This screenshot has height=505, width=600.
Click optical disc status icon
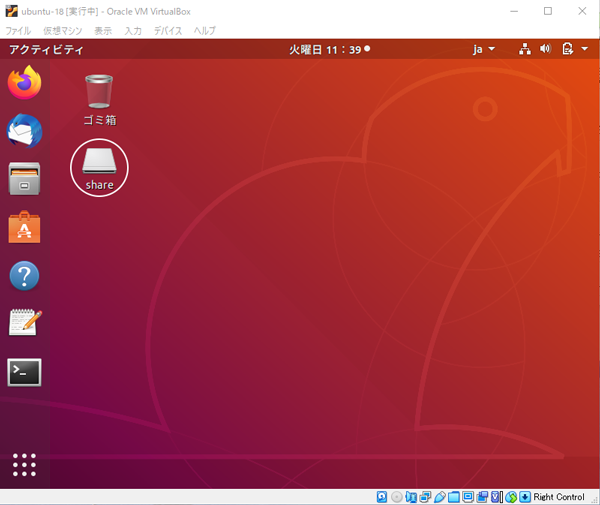[397, 497]
